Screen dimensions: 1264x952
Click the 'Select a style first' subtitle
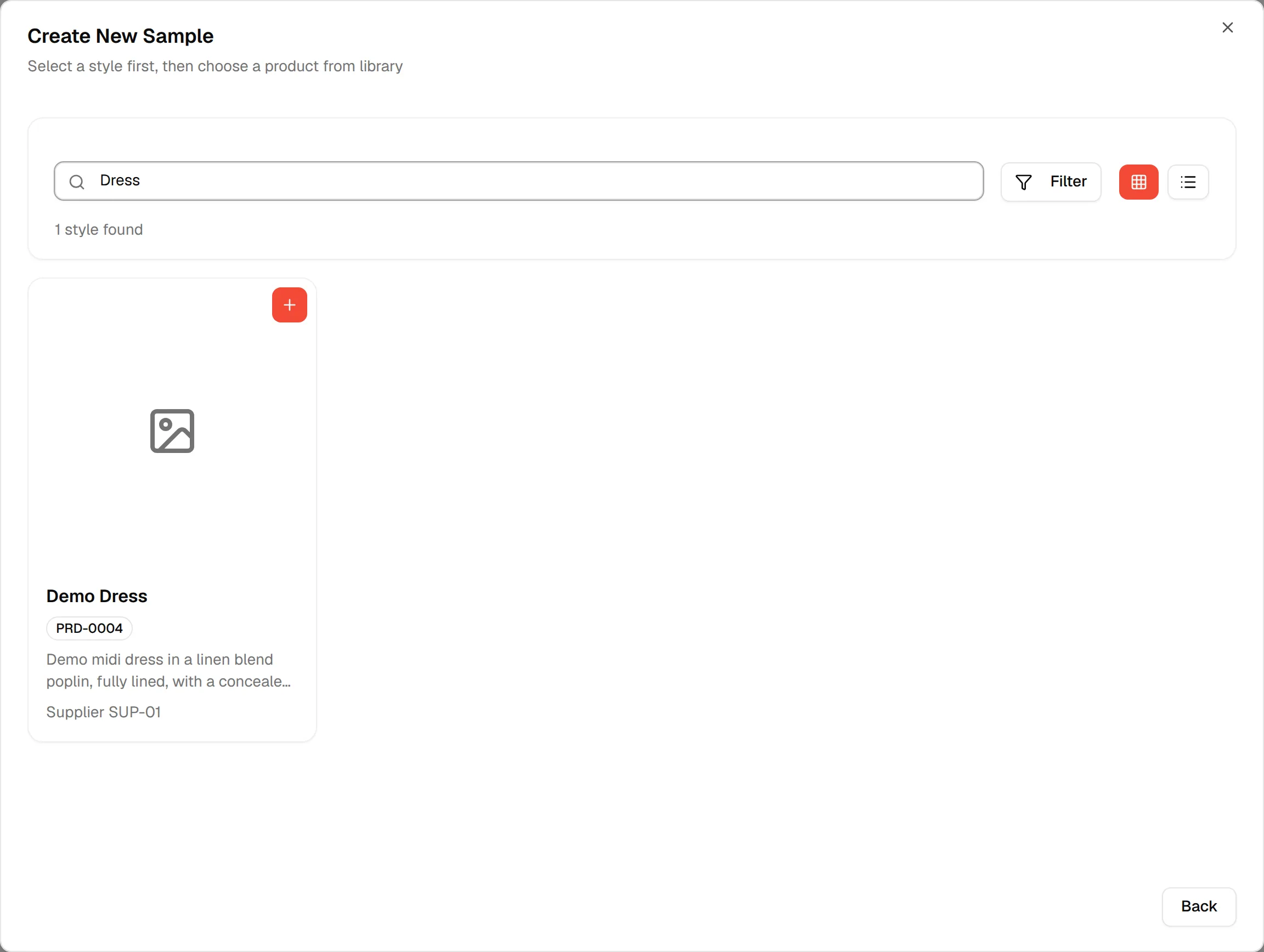click(x=215, y=66)
